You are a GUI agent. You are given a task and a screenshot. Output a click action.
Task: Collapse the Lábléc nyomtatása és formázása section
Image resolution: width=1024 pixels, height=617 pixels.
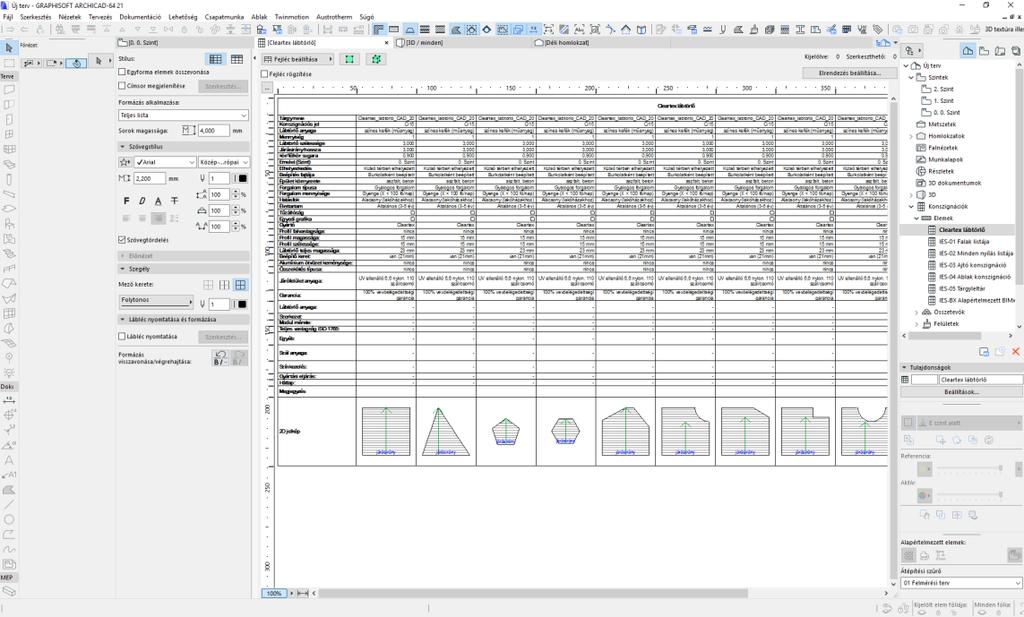point(122,319)
